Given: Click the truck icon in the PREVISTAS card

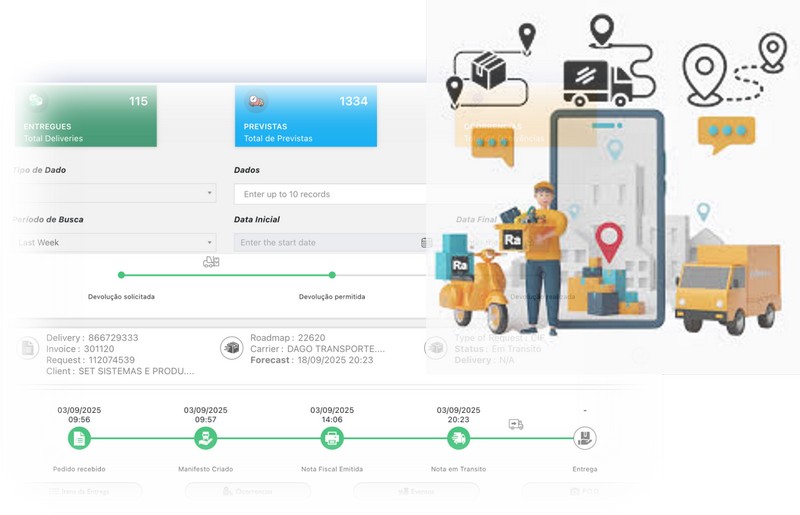Looking at the screenshot, I should point(256,101).
